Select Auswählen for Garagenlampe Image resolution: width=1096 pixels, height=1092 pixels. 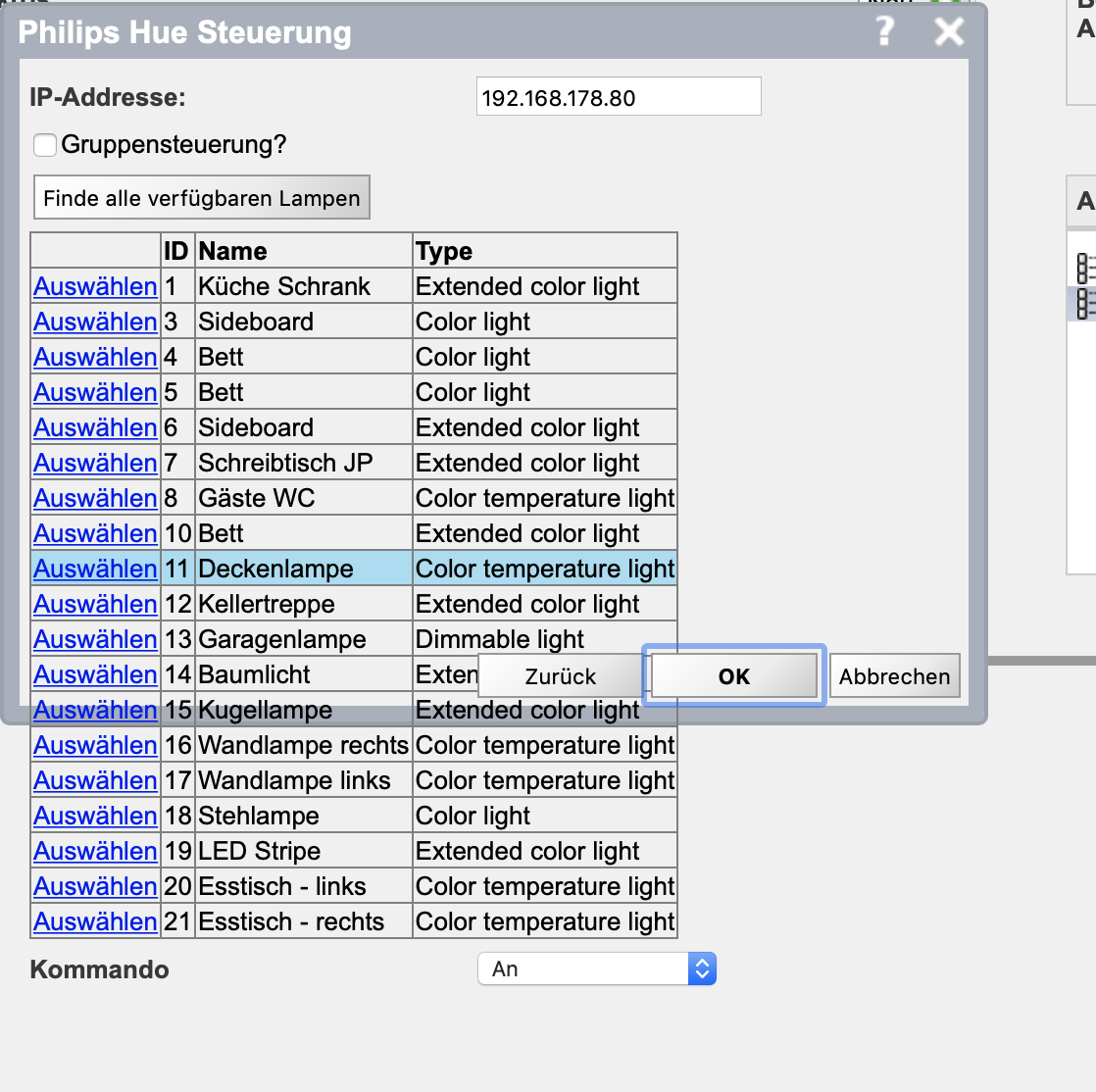(95, 639)
